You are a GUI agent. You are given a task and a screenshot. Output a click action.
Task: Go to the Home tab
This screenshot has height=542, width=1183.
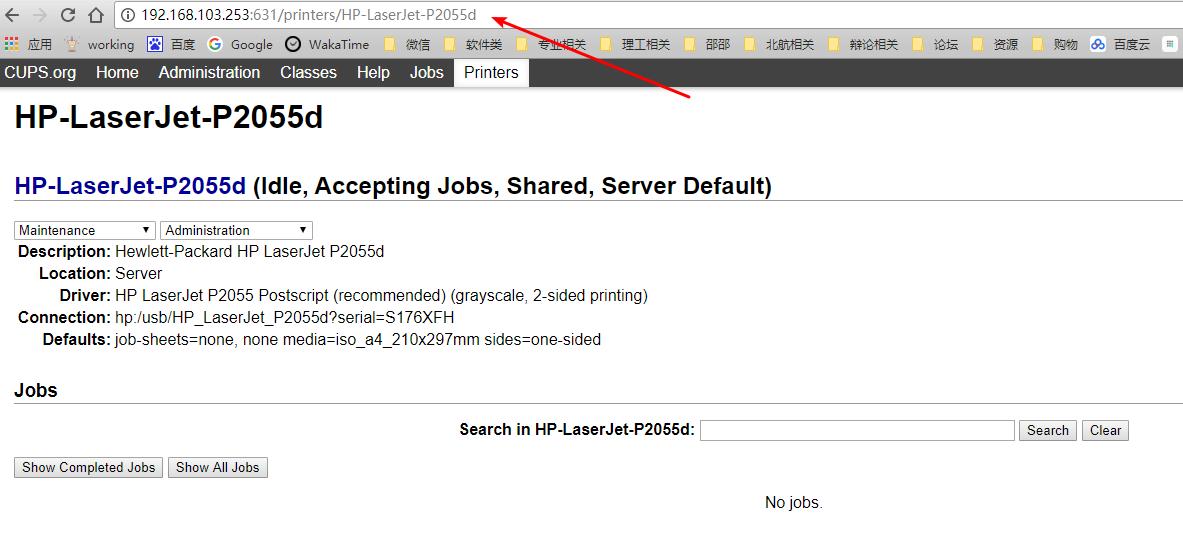(117, 72)
